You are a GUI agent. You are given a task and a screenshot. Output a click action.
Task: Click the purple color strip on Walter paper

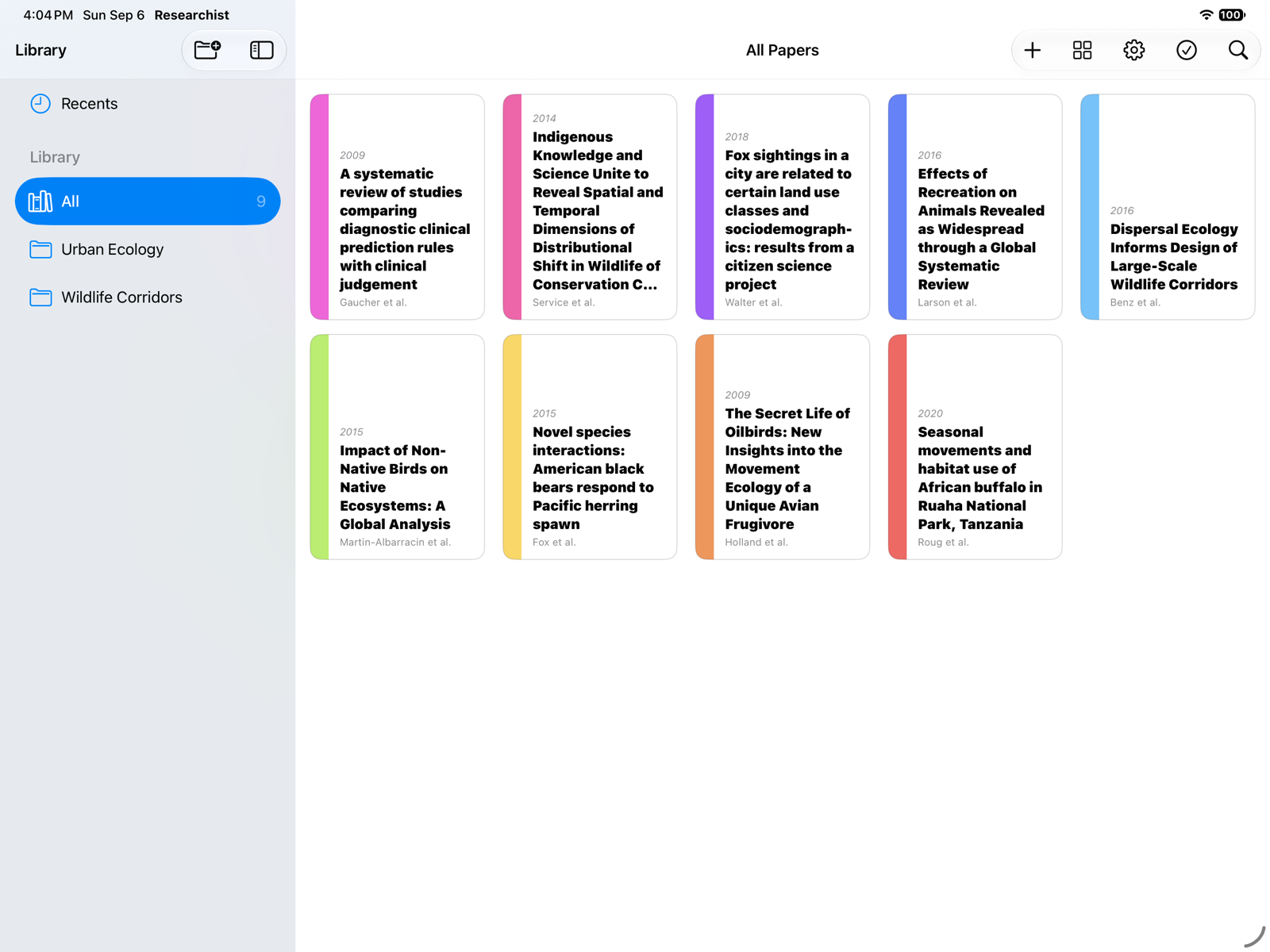tap(705, 207)
